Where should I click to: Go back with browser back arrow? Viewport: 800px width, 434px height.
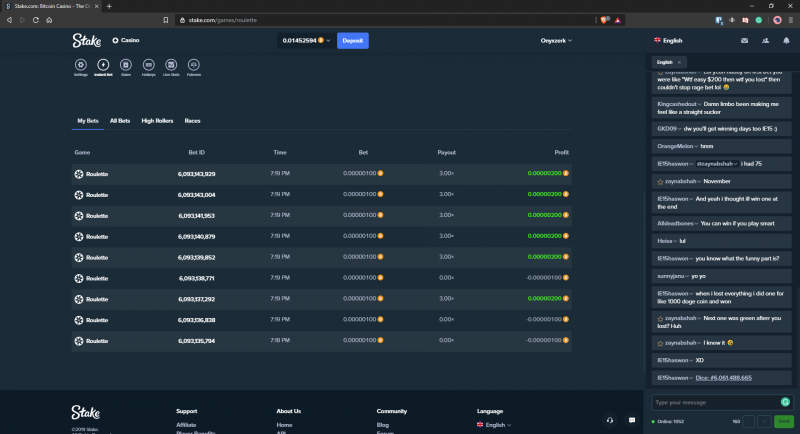(x=9, y=20)
